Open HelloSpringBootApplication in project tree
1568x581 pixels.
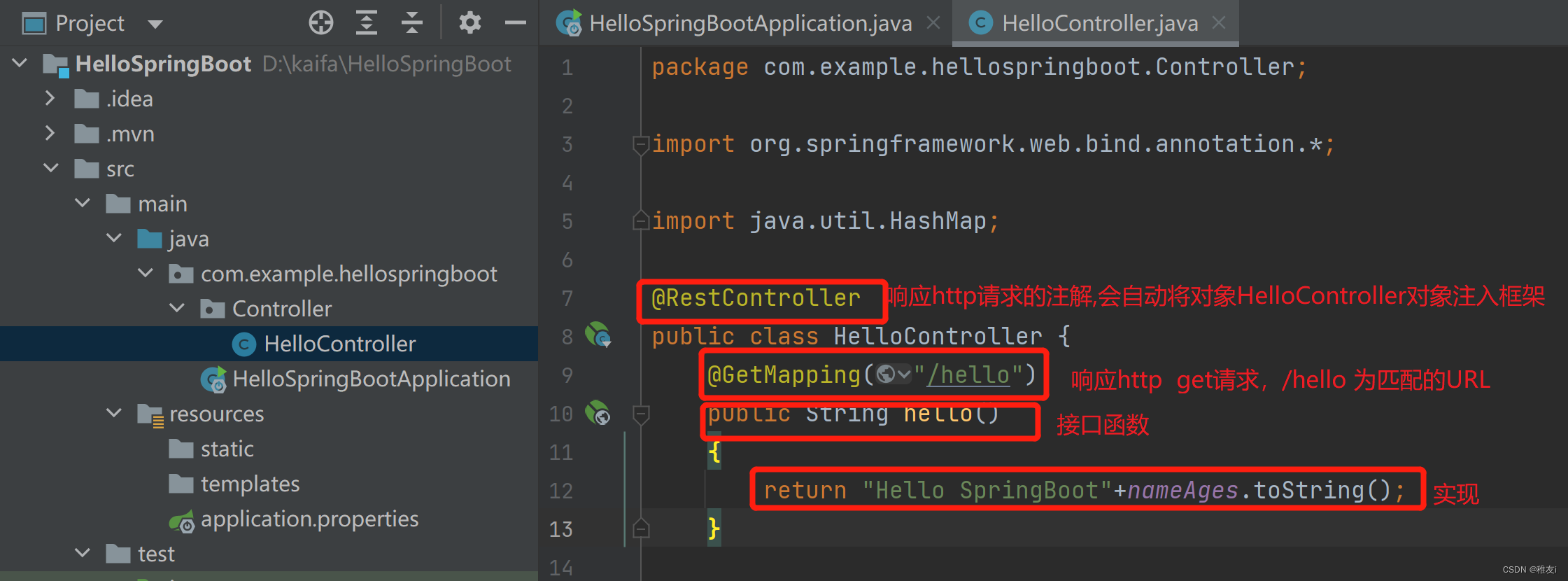372,379
